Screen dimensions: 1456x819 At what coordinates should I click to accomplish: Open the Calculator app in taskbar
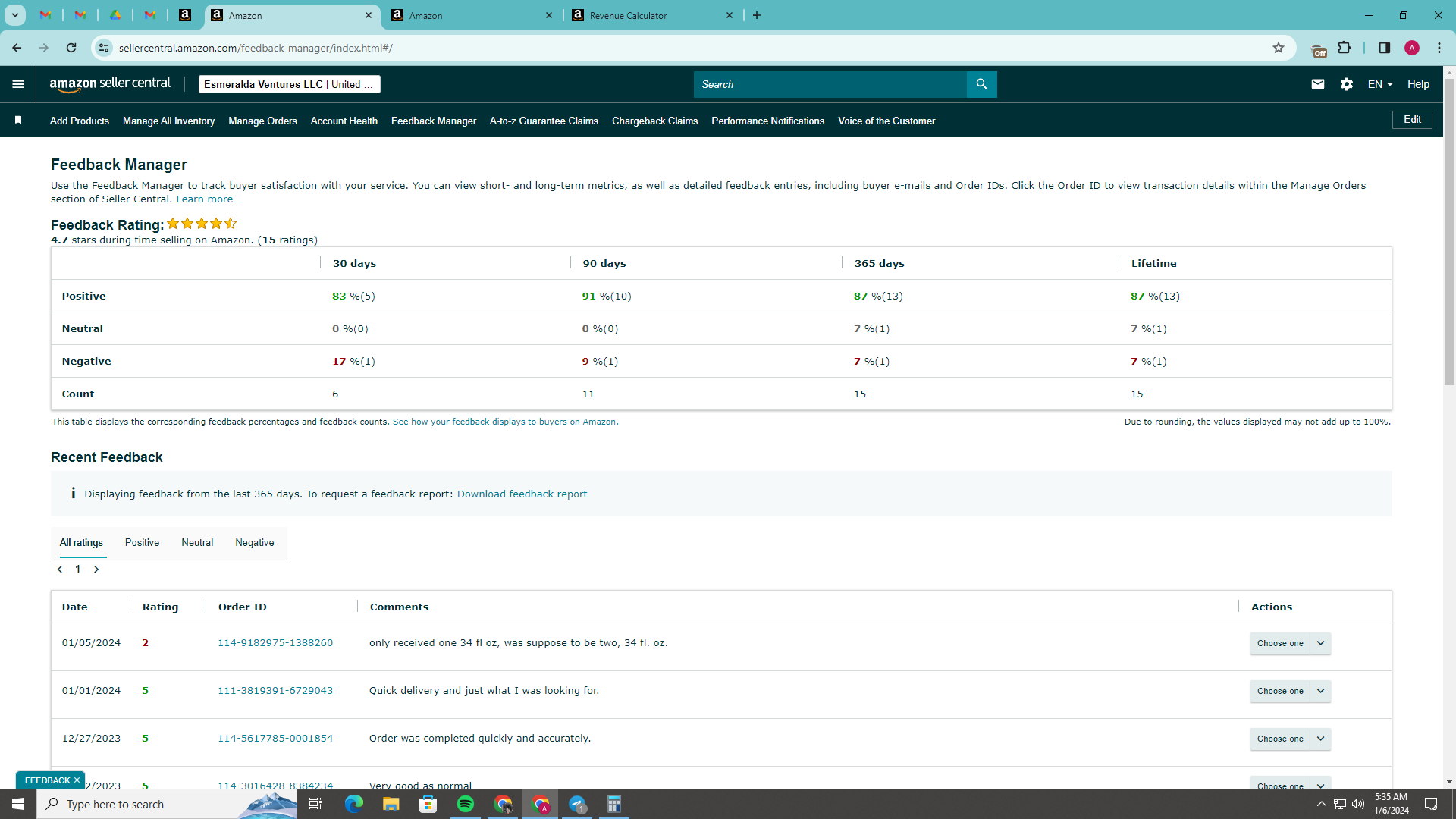coord(614,804)
